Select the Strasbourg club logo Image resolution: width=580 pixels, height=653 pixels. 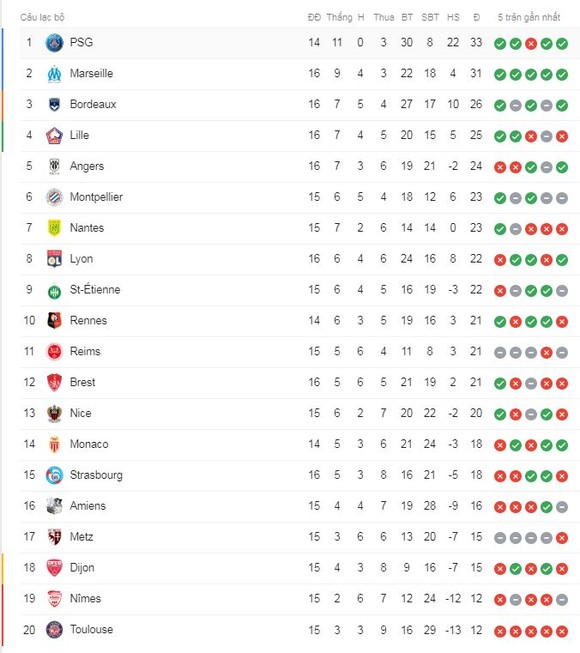pyautogui.click(x=54, y=475)
